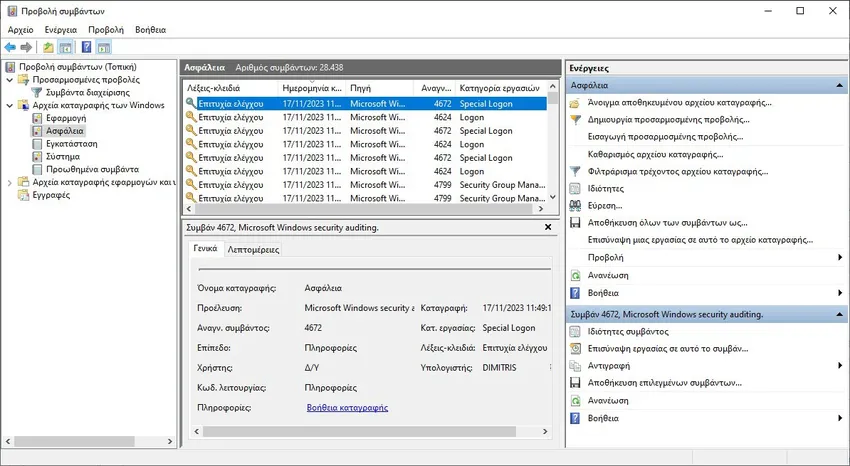This screenshot has height=466, width=850.
Task: Click the lower Ανανέωση refresh icon
Action: pos(575,401)
